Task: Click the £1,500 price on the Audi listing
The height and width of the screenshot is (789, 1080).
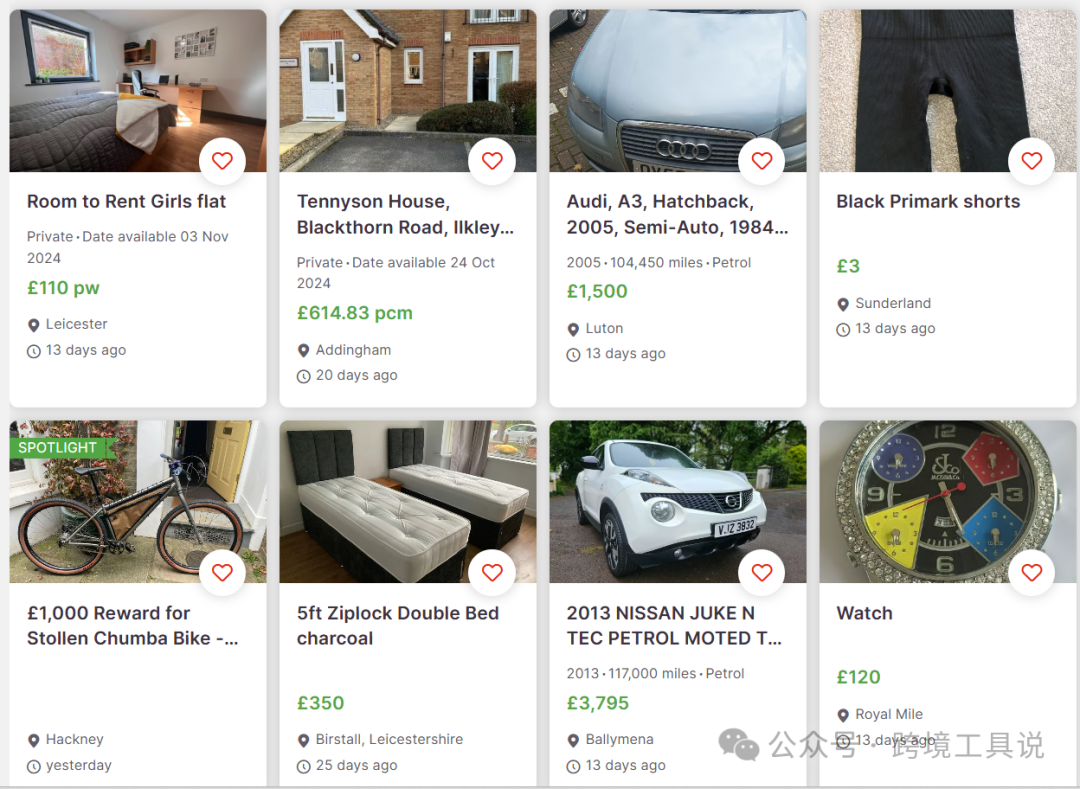Action: (x=599, y=291)
